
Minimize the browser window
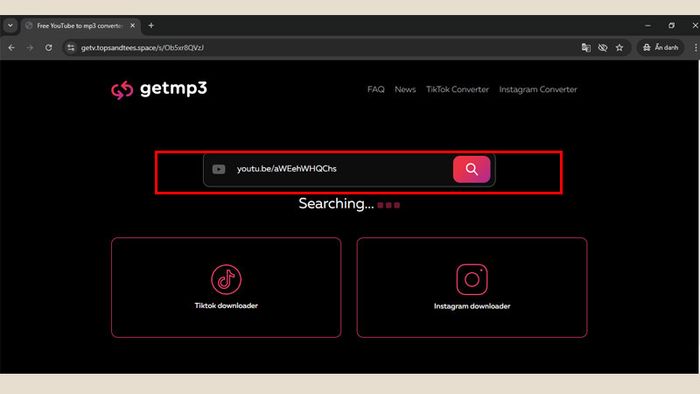point(648,25)
